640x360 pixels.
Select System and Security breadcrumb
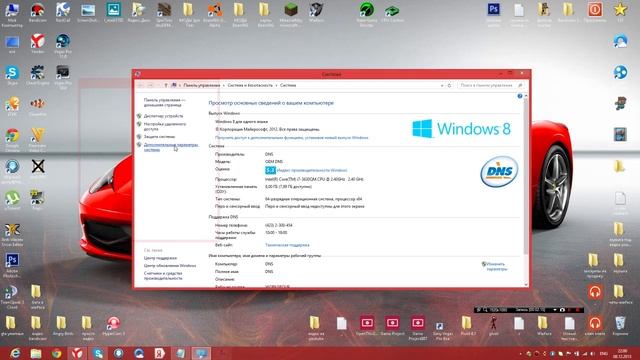pos(250,85)
